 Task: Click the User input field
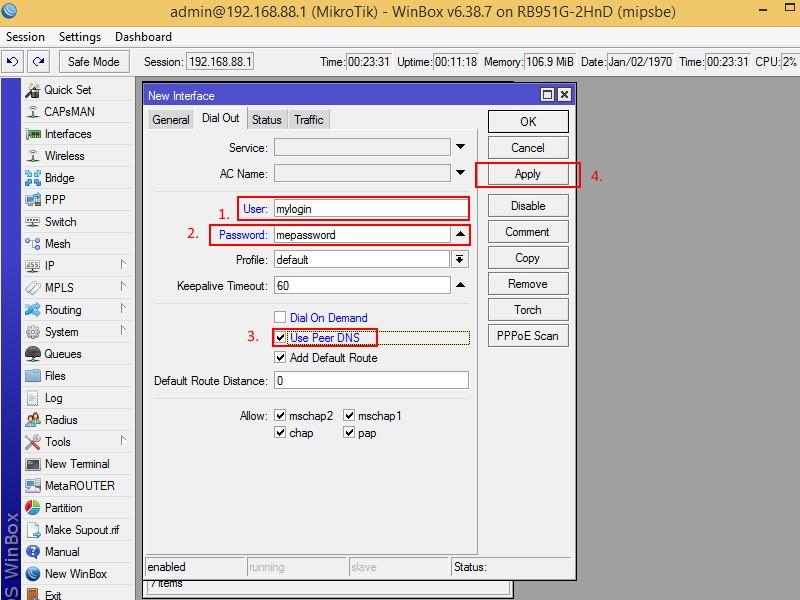(370, 209)
